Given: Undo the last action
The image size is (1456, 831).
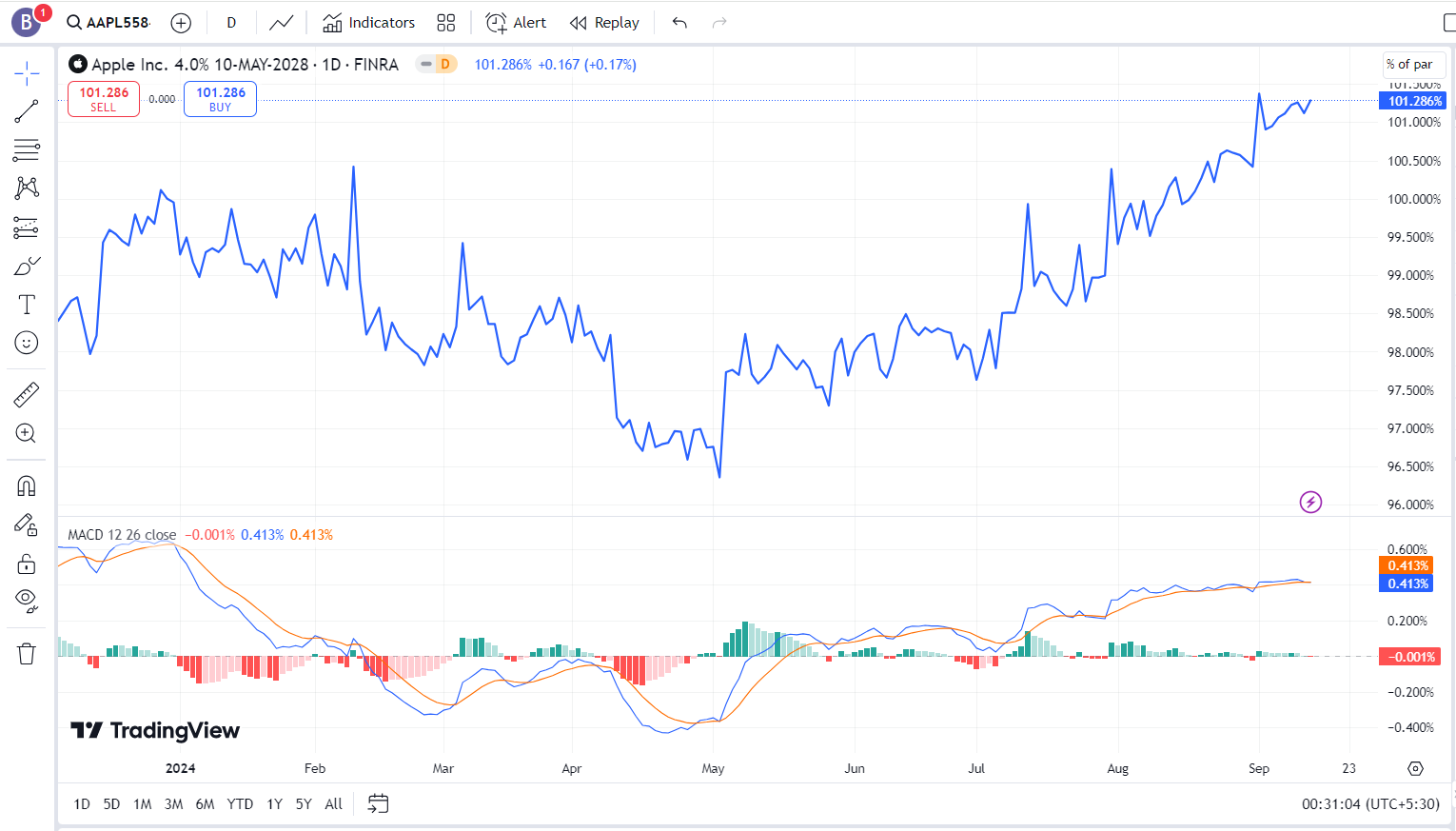Looking at the screenshot, I should 679,23.
